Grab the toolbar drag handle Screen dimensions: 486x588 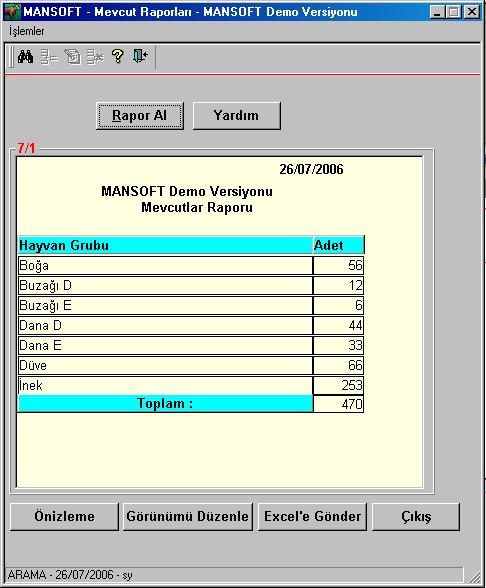(11, 57)
